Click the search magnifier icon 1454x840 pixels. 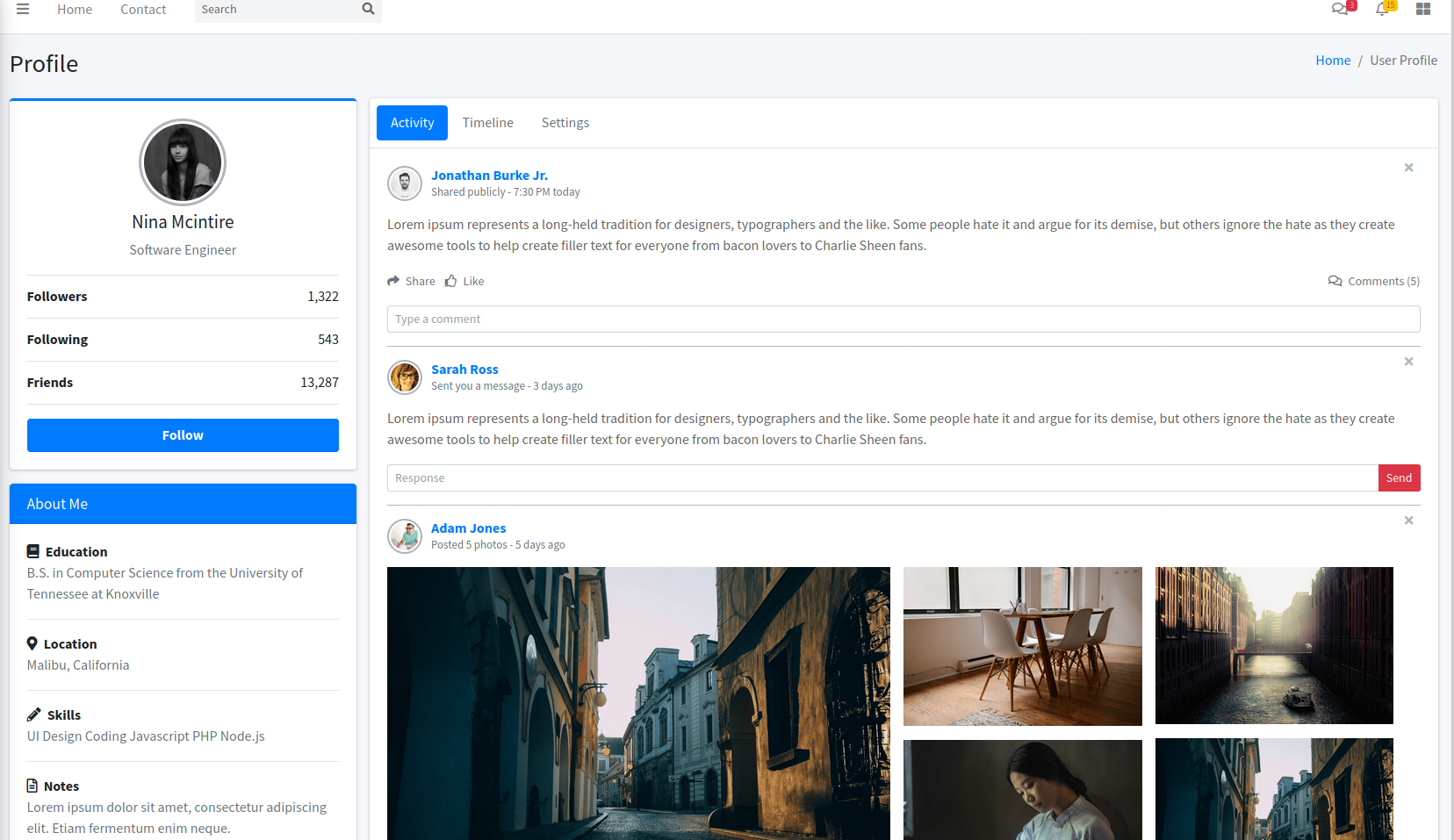click(x=368, y=9)
